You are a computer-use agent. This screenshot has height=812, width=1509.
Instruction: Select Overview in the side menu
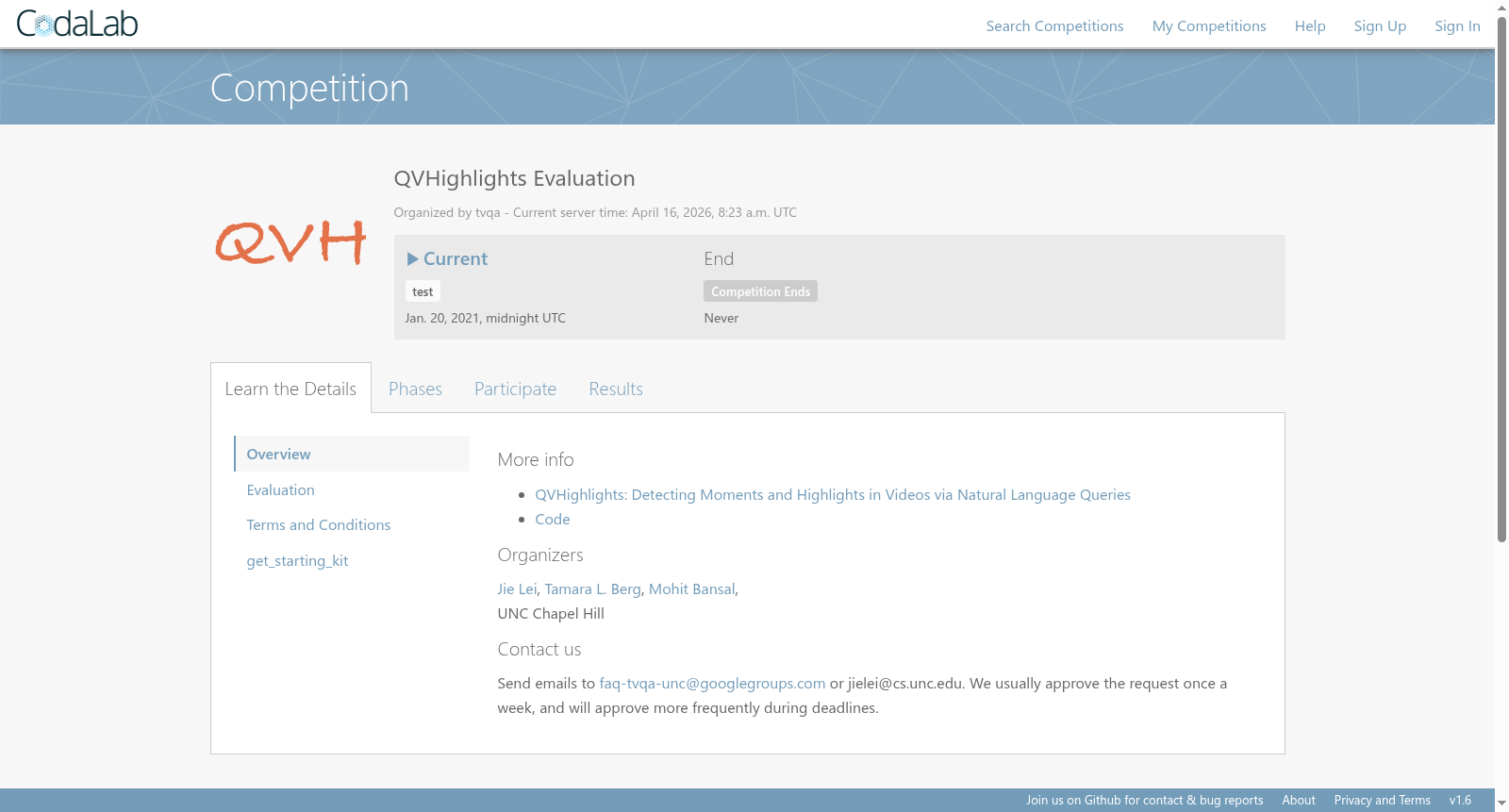(352, 454)
